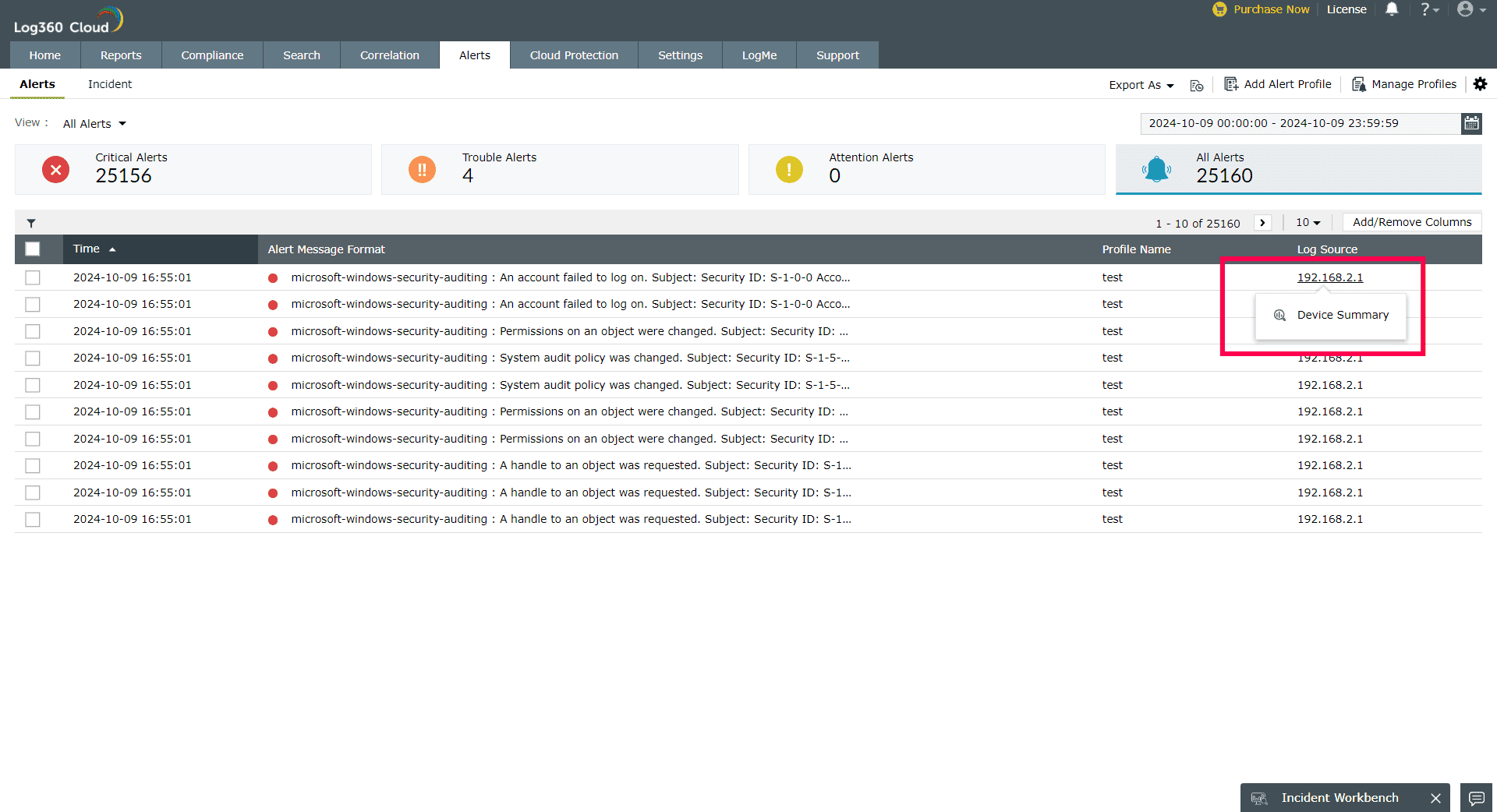Open Manage Profiles

[x=1404, y=84]
